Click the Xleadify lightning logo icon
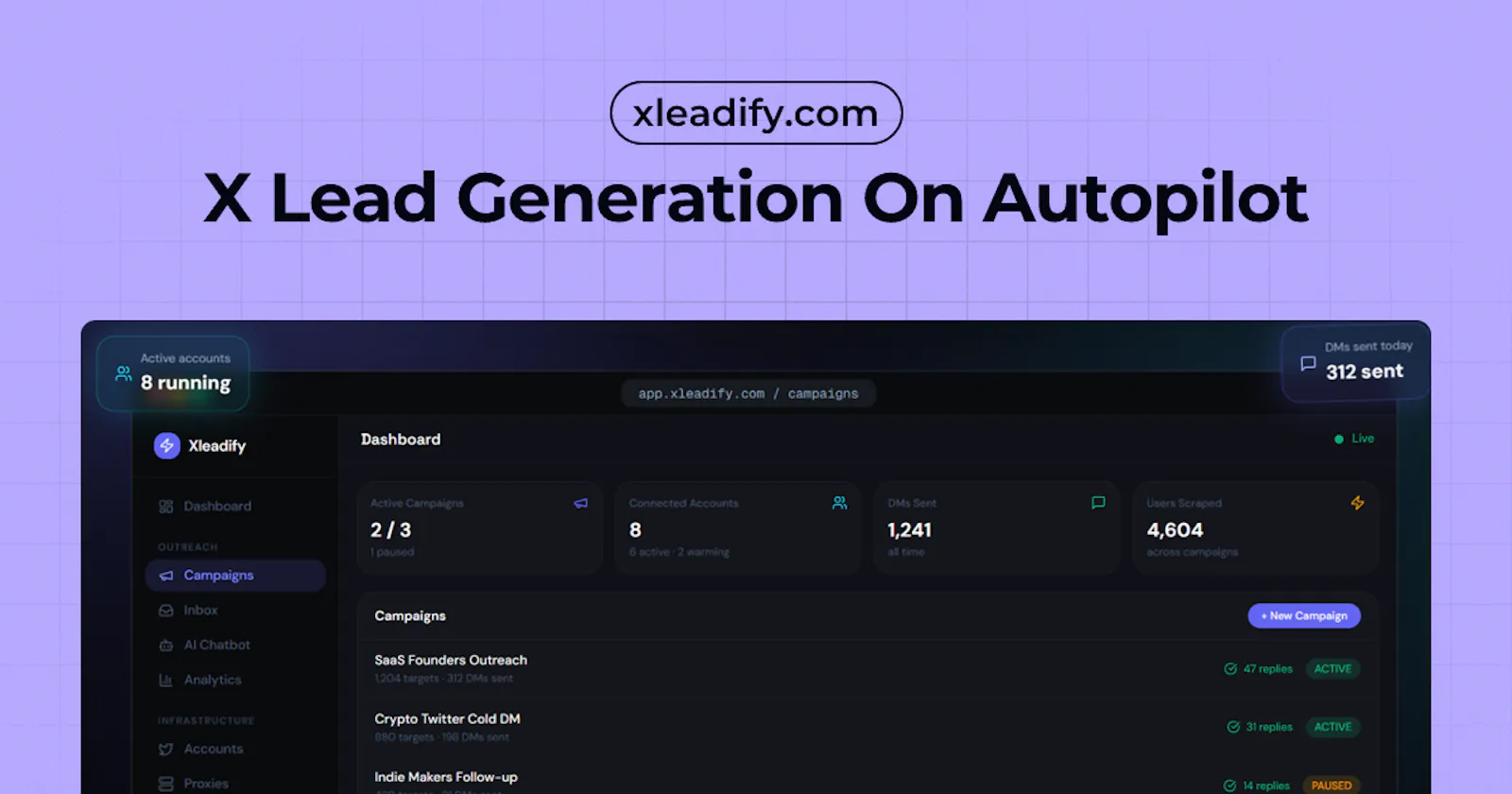This screenshot has width=1512, height=794. [x=167, y=445]
